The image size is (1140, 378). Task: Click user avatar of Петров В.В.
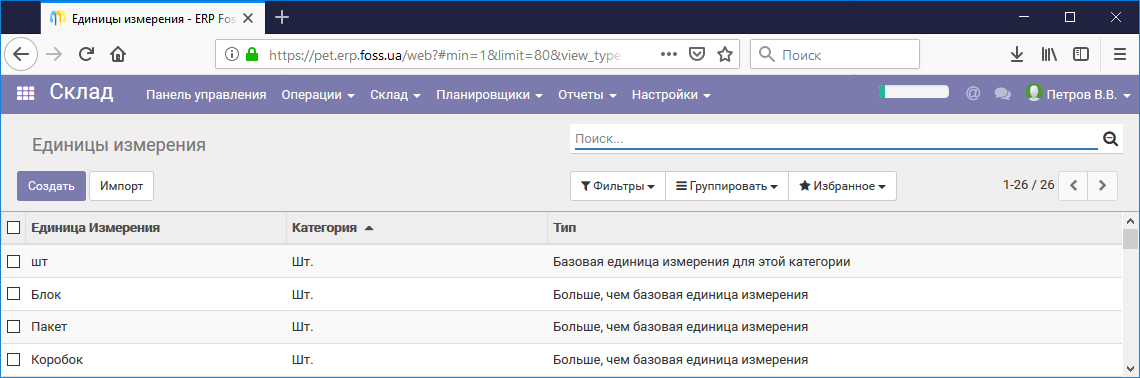click(1033, 93)
